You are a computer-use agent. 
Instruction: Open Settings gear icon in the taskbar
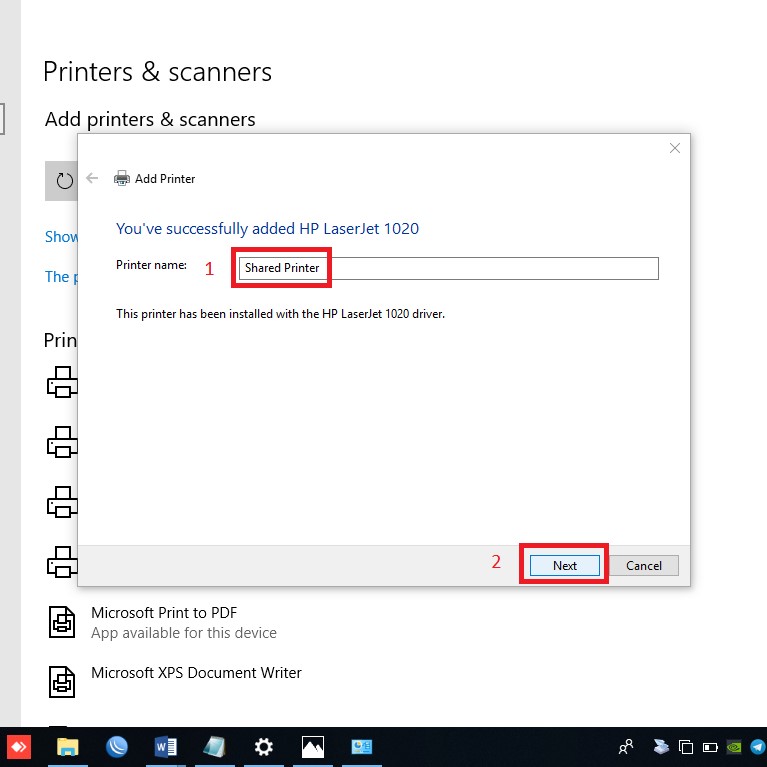coord(264,746)
